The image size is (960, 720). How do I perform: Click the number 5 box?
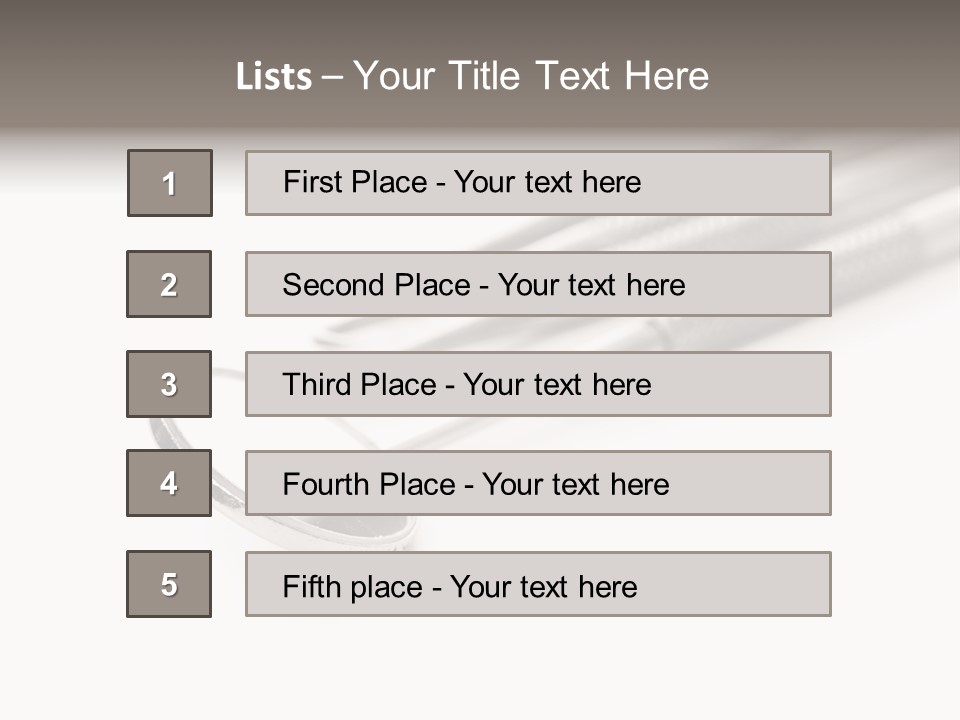[x=169, y=584]
